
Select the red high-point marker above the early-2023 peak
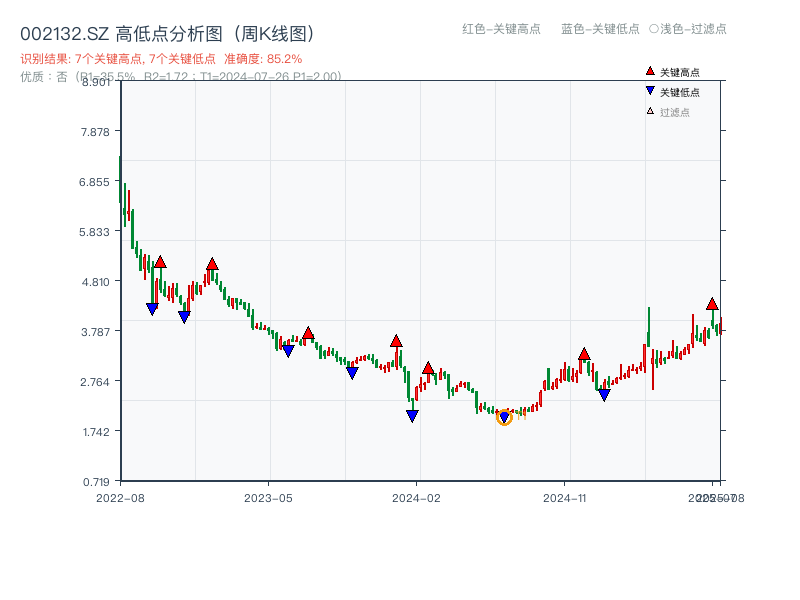[x=213, y=262]
